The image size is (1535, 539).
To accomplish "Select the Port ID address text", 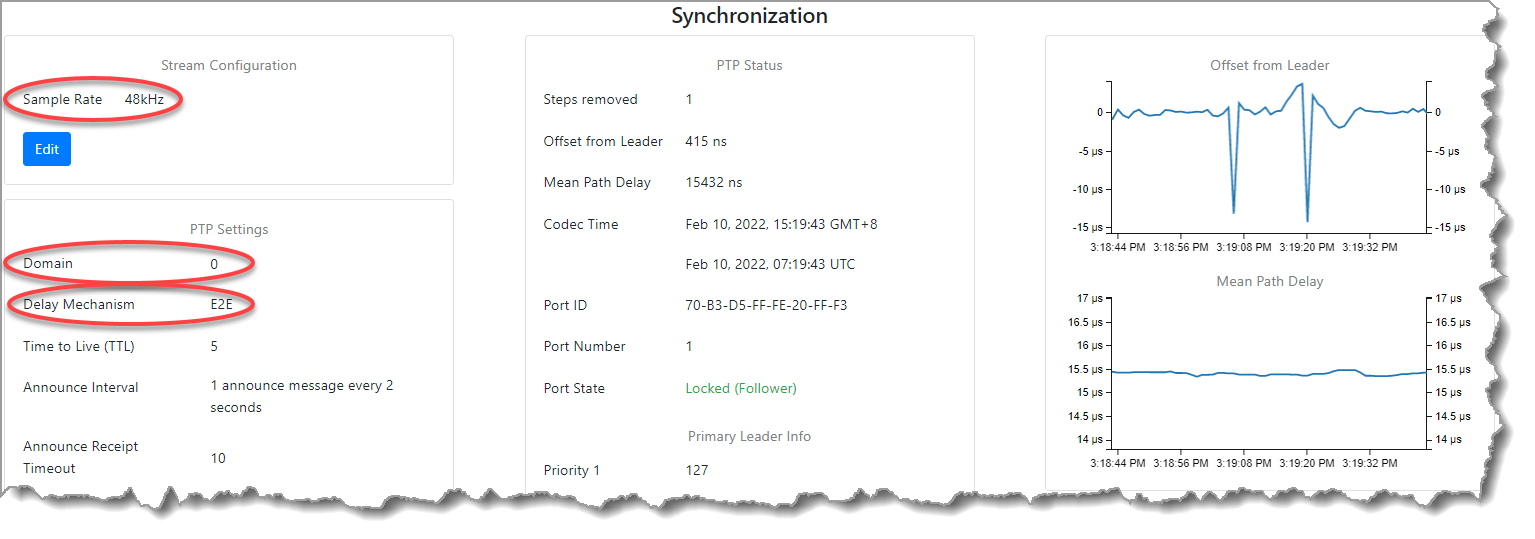I will point(766,305).
